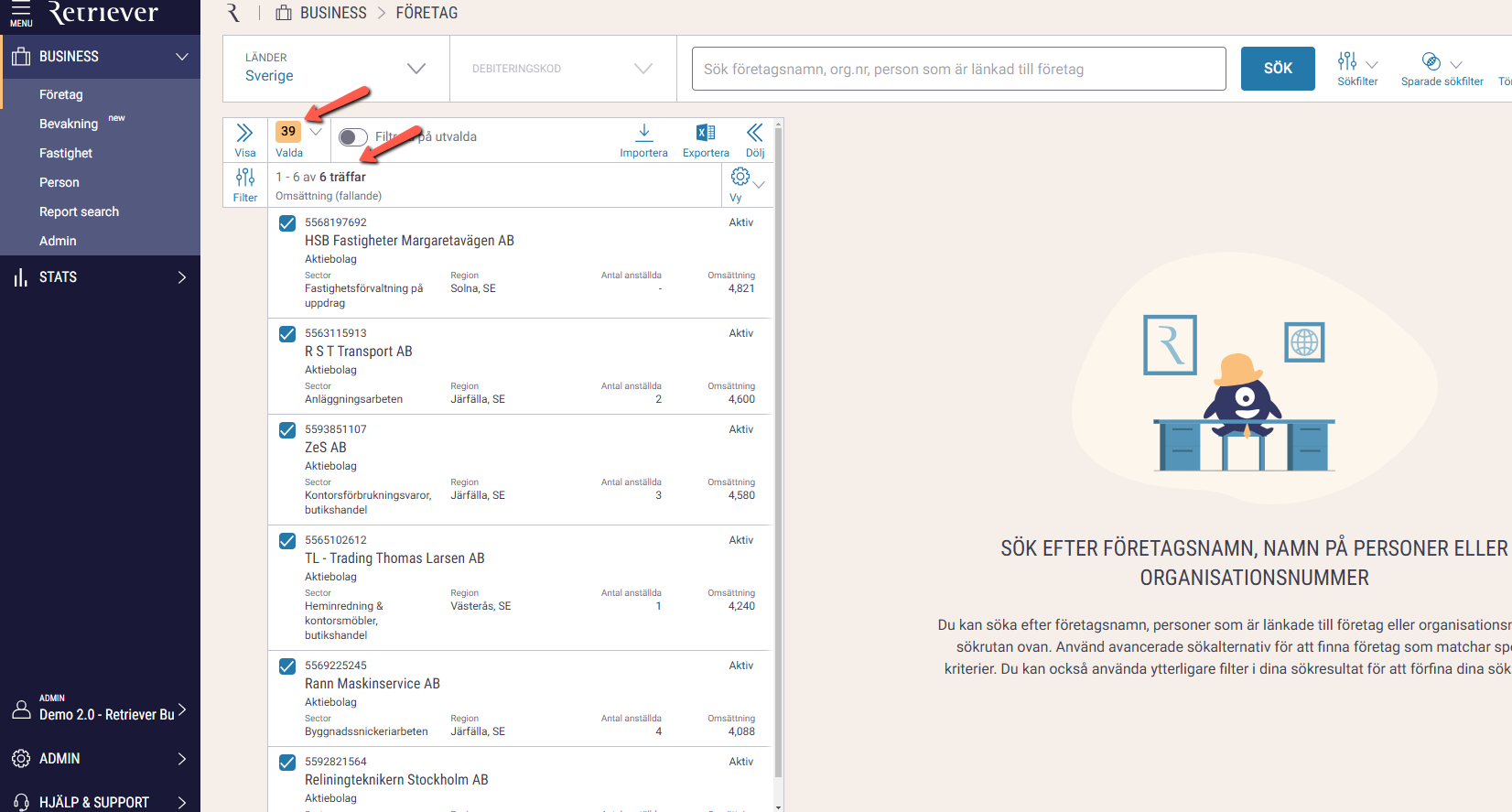This screenshot has width=1512, height=812.
Task: Open Reliningteknikern Stockholm AB entry
Action: [x=396, y=780]
